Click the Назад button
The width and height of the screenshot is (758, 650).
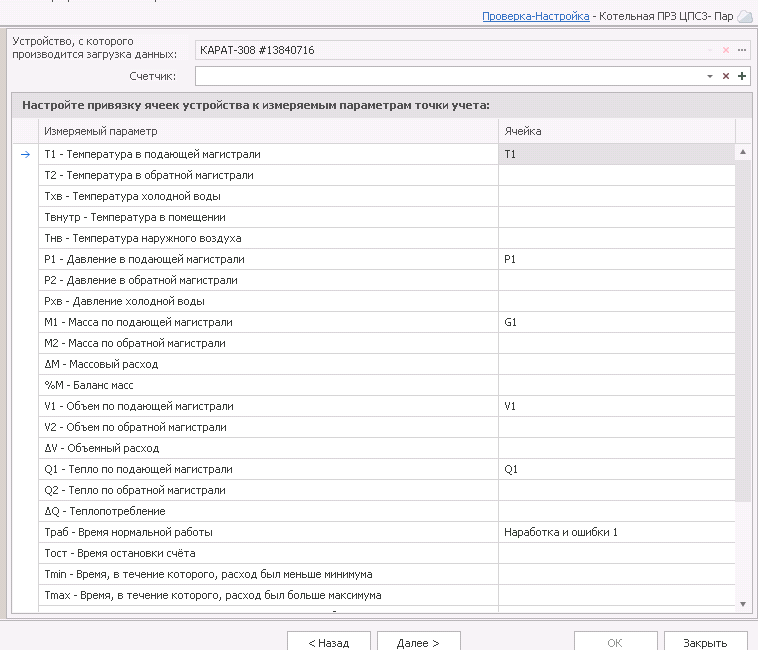point(329,642)
